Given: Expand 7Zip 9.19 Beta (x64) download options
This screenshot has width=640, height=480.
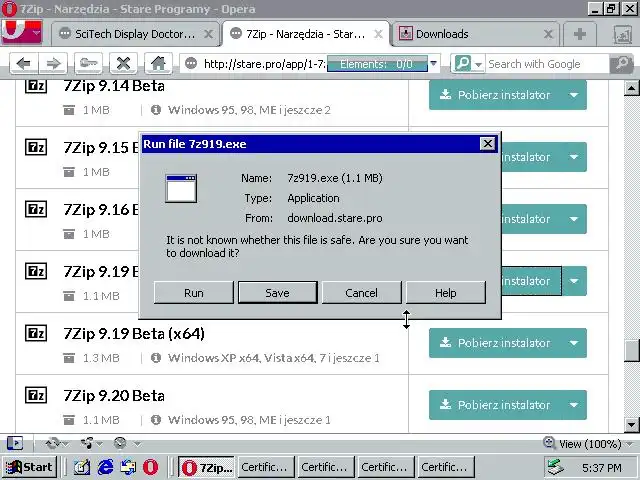Looking at the screenshot, I should tap(574, 343).
